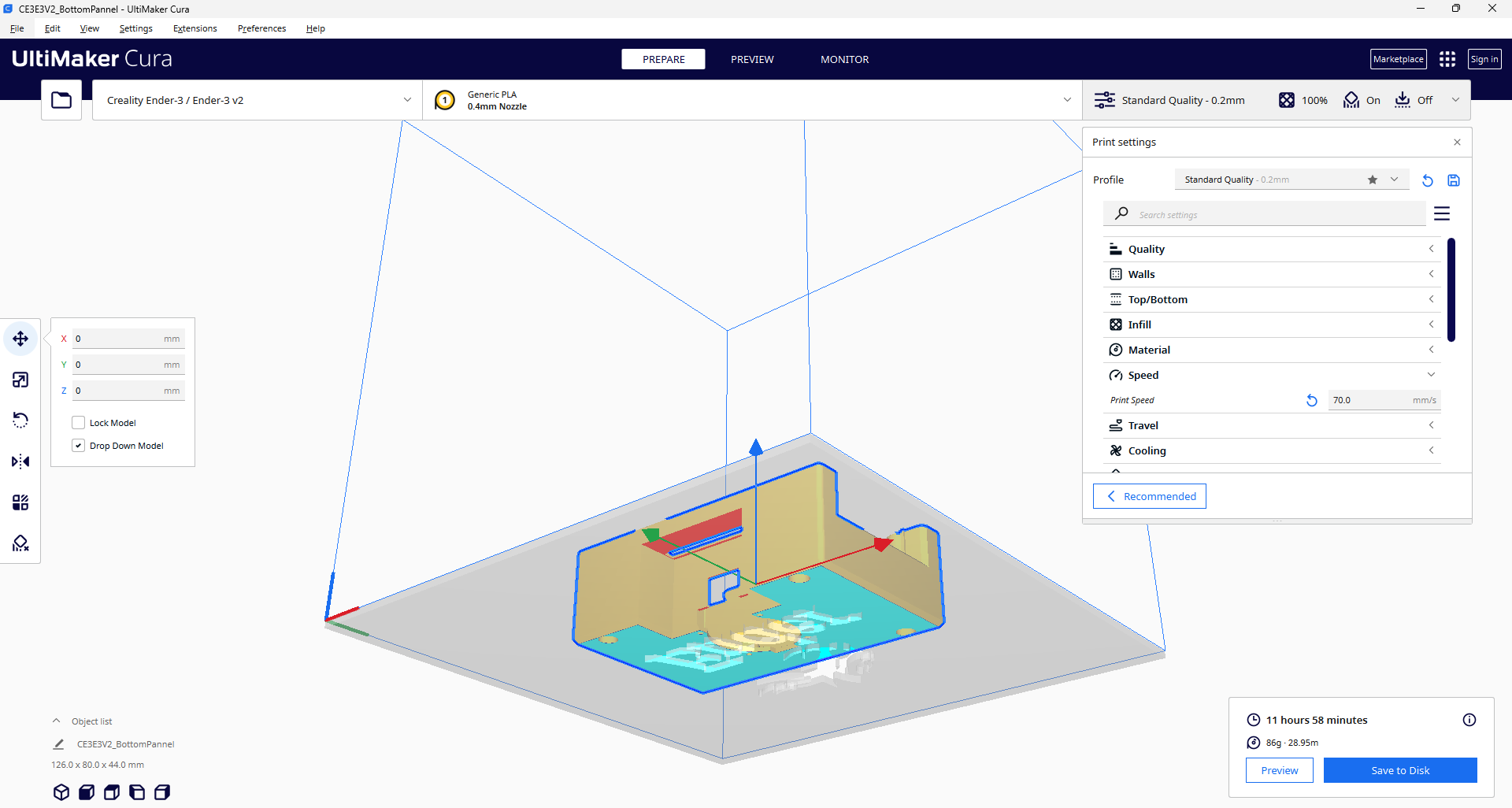The height and width of the screenshot is (808, 1512).
Task: Open the UltiMaker apps grid icon
Action: [1447, 59]
